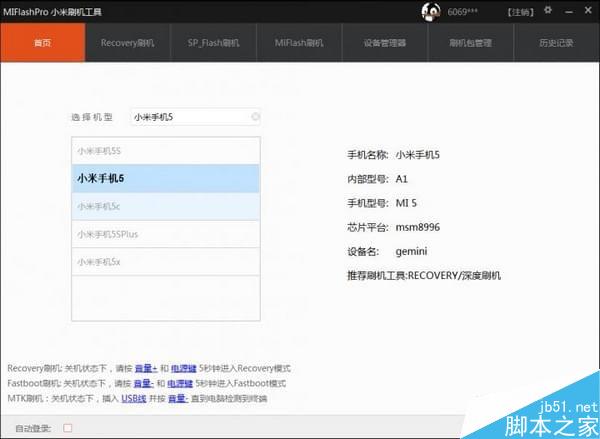This screenshot has width=600, height=439.
Task: Click the 手机名称 value 小米手机5
Action: click(x=417, y=155)
